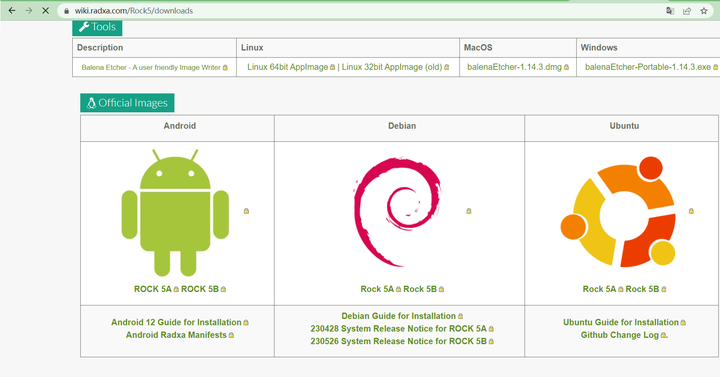This screenshot has height=377, width=720.
Task: Click the Android robot logo
Action: [175, 213]
